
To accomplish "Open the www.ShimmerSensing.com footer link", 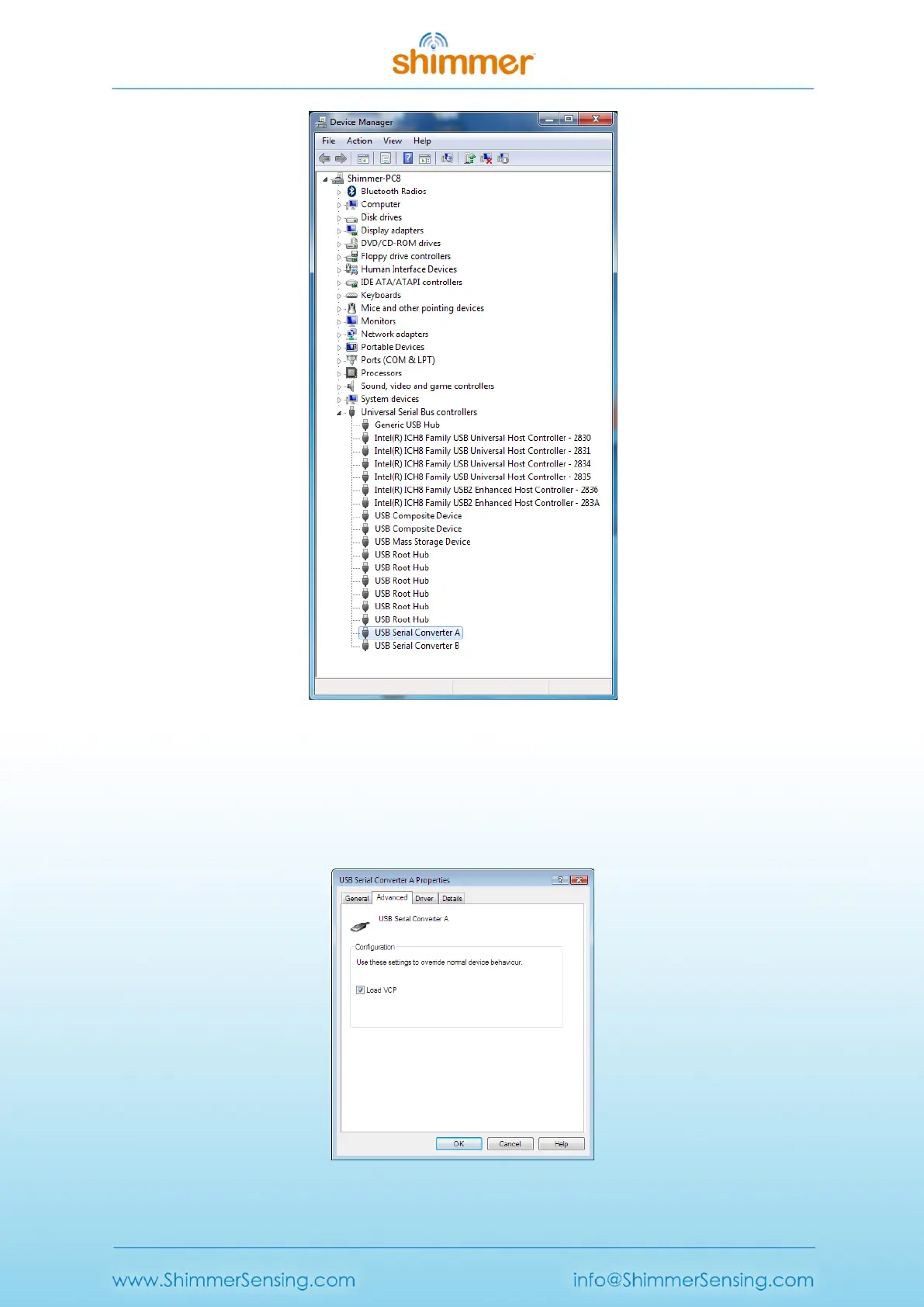I will (x=234, y=1280).
